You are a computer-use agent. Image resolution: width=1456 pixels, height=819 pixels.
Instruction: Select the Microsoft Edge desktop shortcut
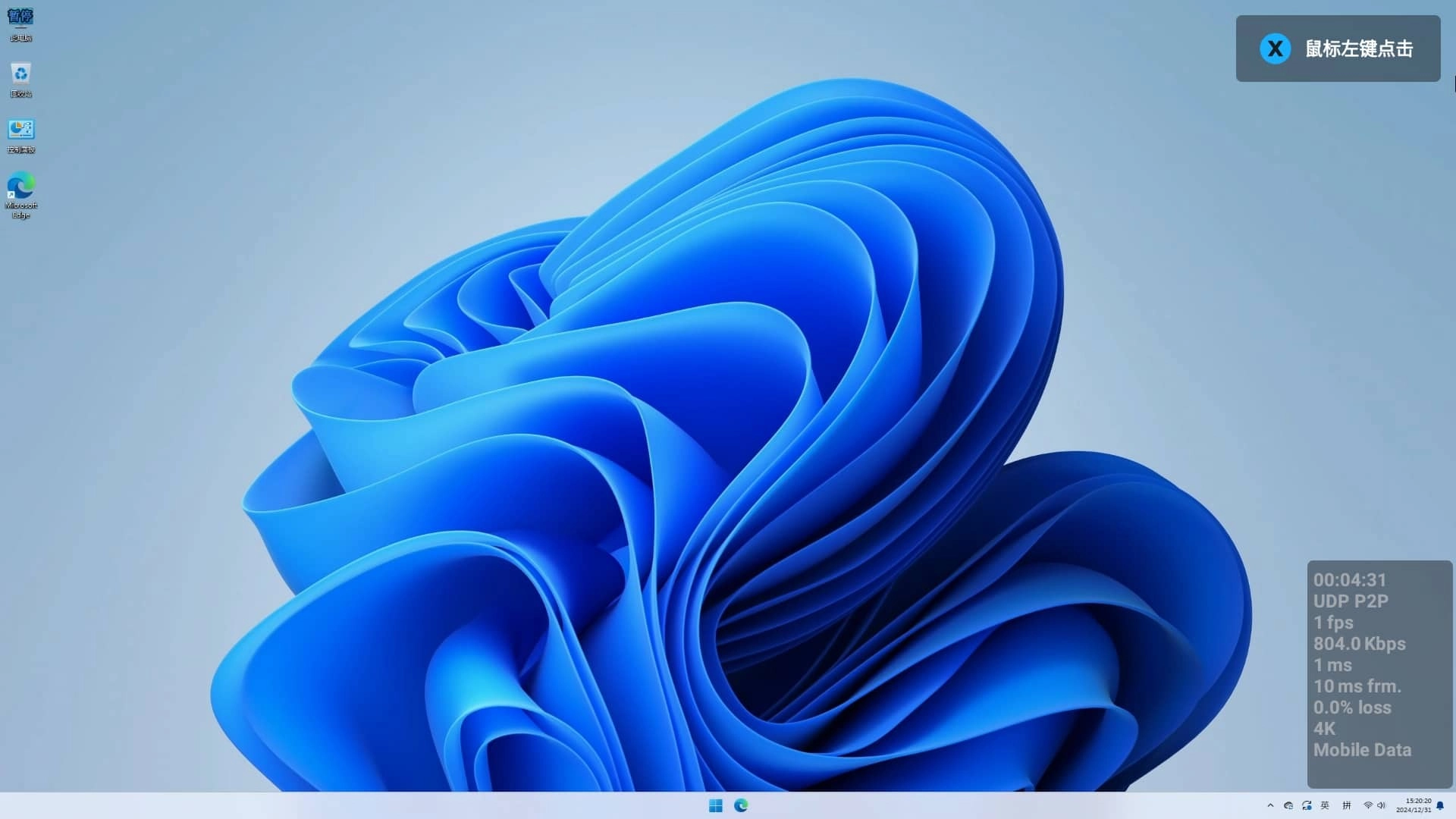pos(20,194)
